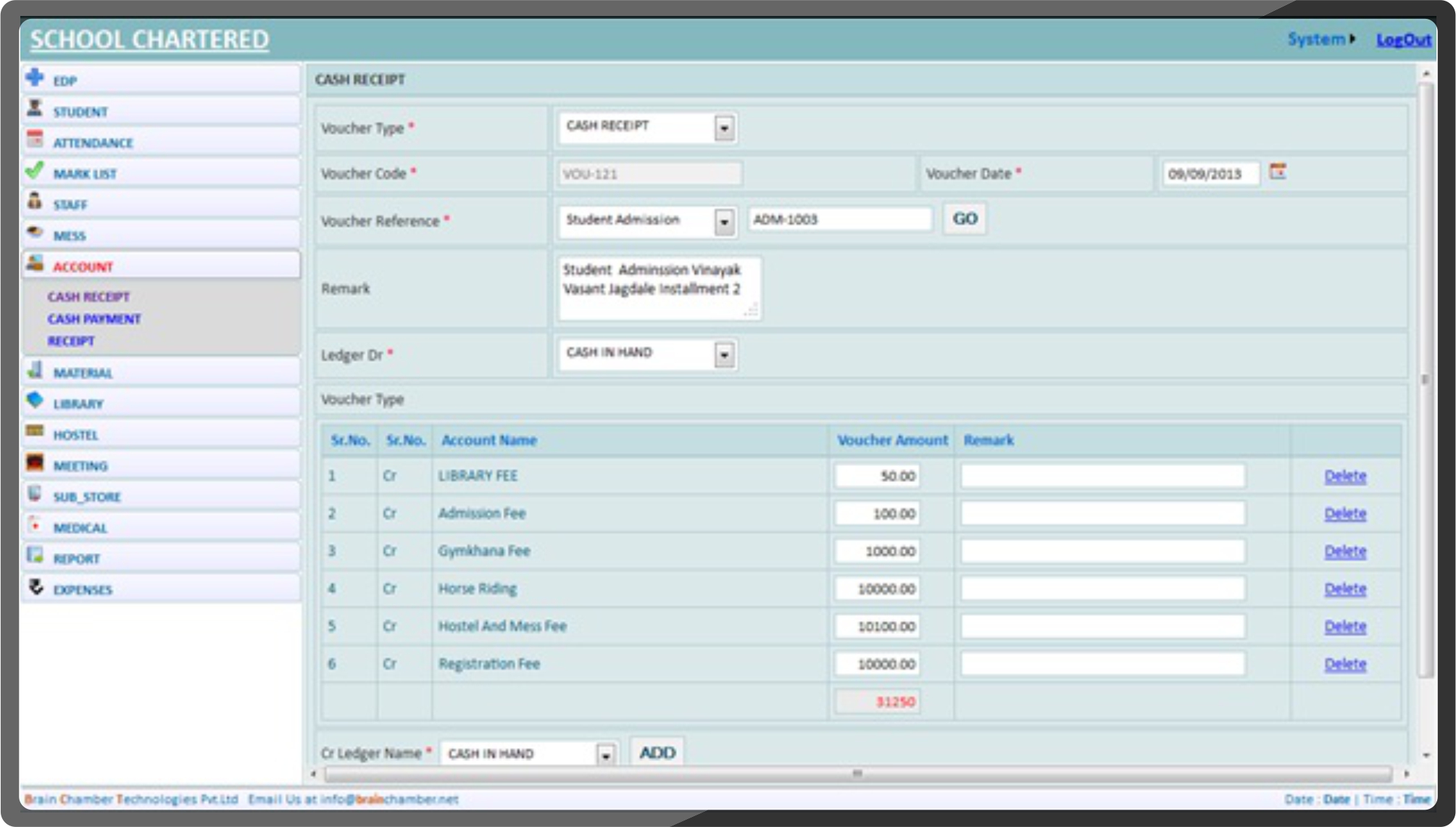The height and width of the screenshot is (827, 1456).
Task: Click the vertical scrollbar thumb
Action: coord(1426,380)
